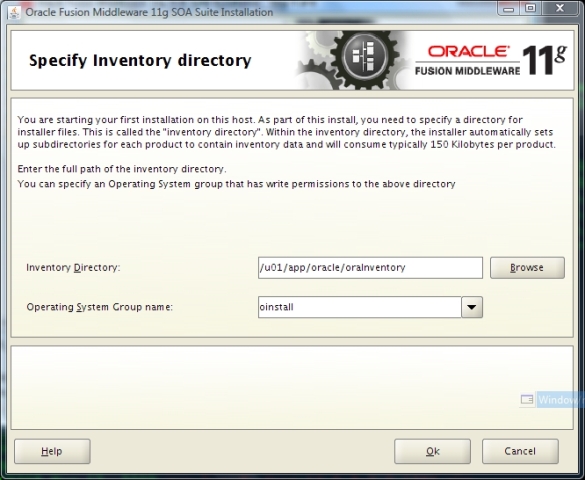585x480 pixels.
Task: Click the Cancel button
Action: coord(520,451)
